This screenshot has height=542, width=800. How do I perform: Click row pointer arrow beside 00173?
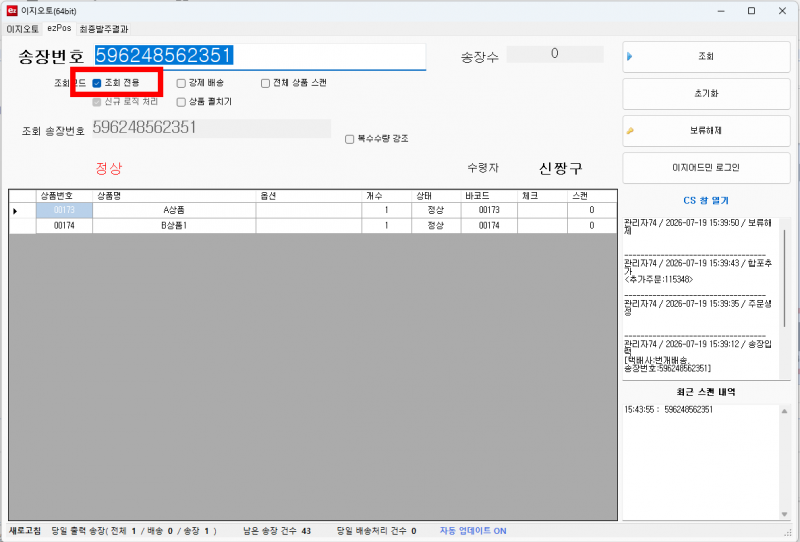15,211
